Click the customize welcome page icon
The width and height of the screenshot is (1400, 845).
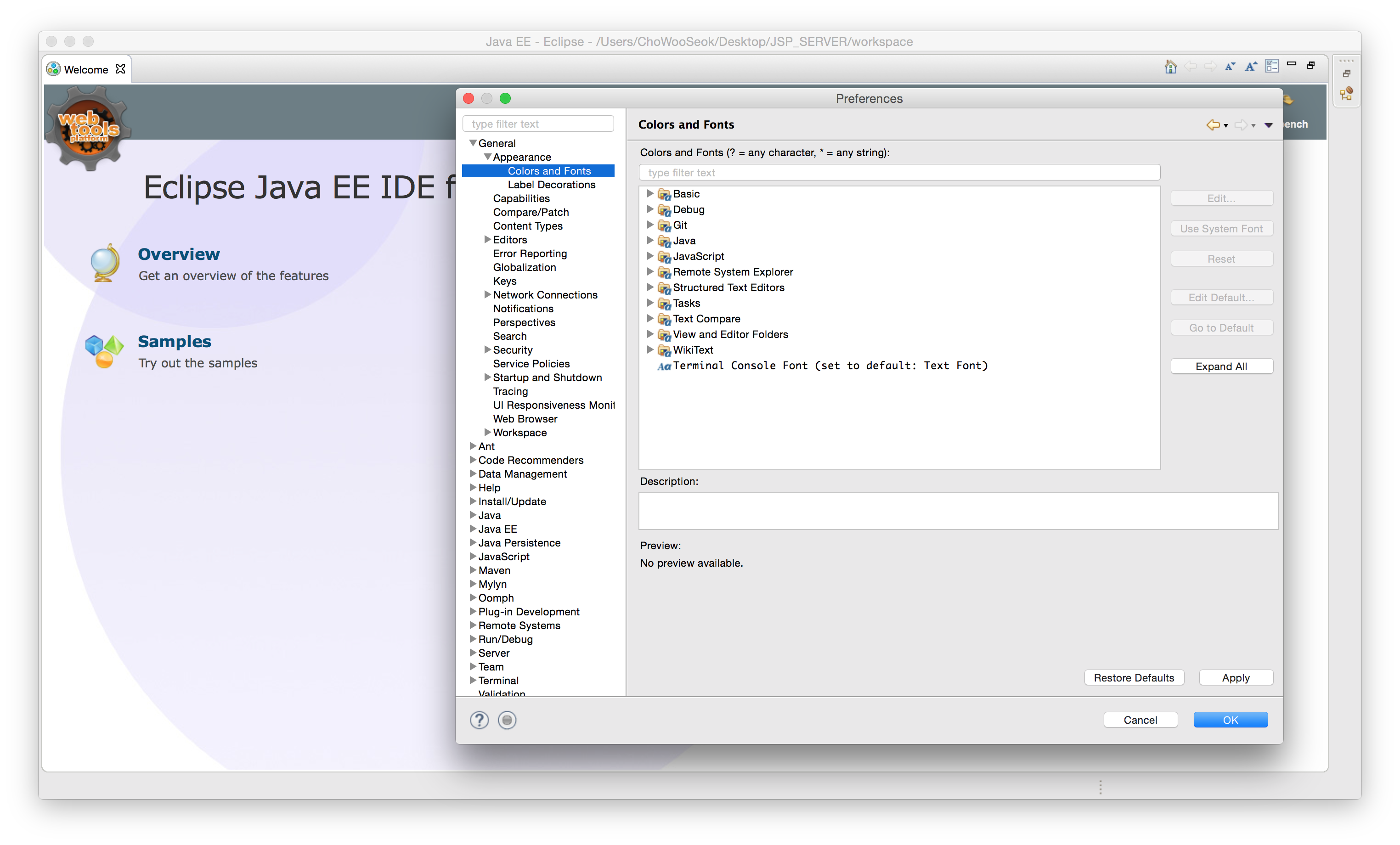tap(1271, 67)
